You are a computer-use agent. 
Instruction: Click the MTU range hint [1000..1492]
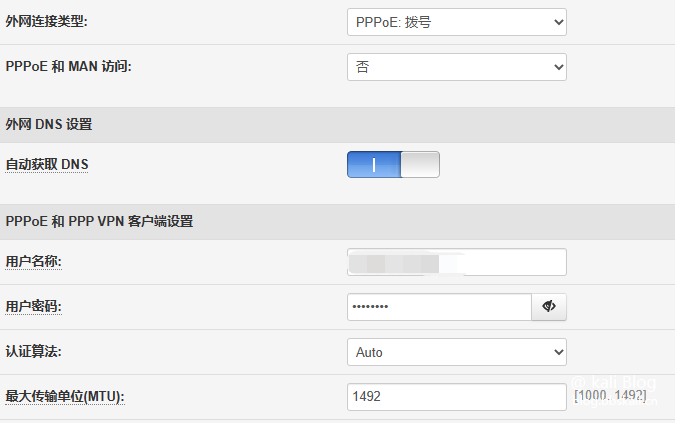coord(610,395)
